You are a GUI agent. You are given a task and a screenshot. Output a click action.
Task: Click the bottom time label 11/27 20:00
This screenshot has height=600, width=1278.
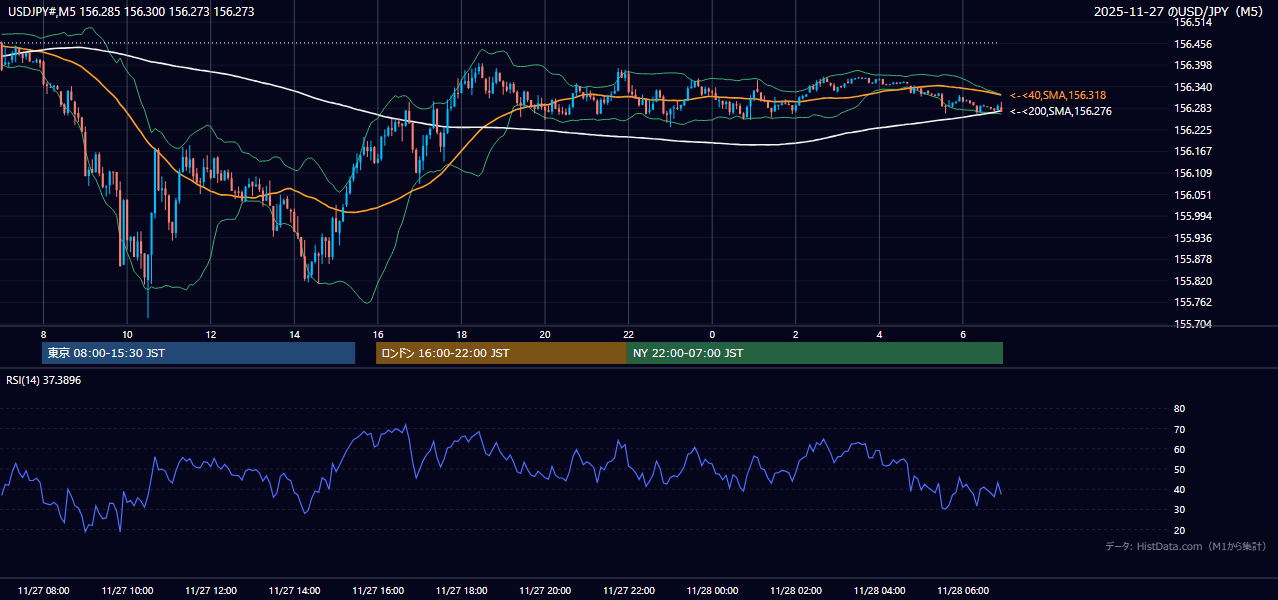click(x=545, y=591)
